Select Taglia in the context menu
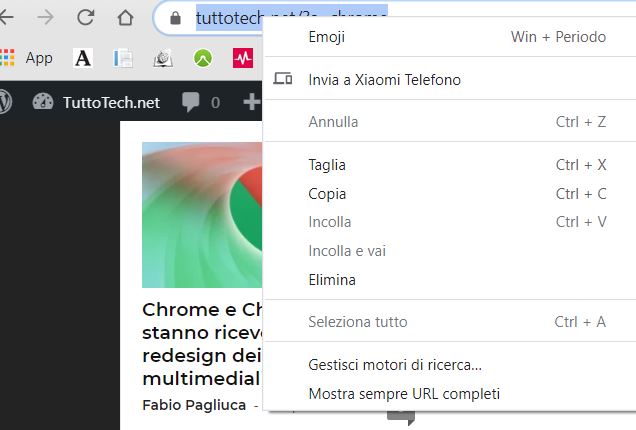This screenshot has height=430, width=636. [x=327, y=165]
